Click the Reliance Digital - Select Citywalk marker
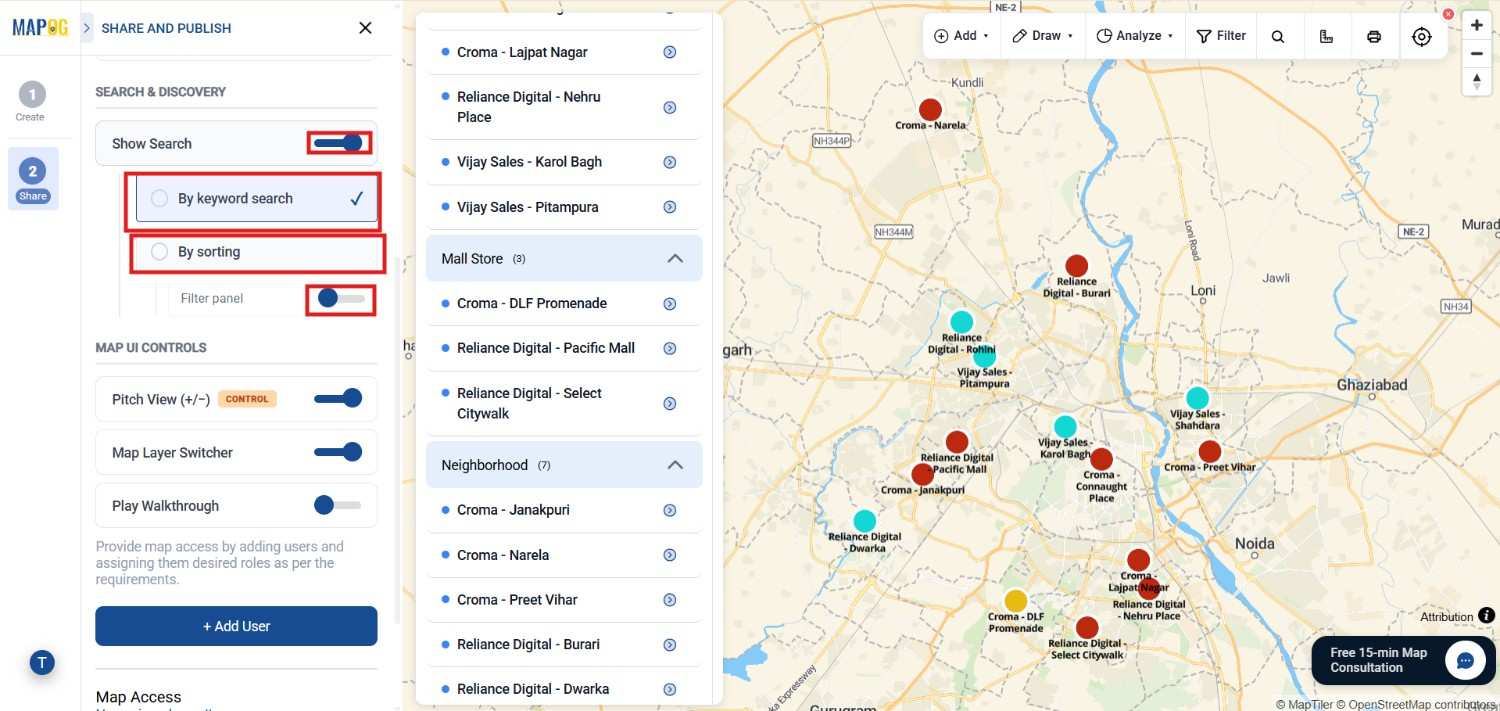The width and height of the screenshot is (1500, 711). point(1087,628)
